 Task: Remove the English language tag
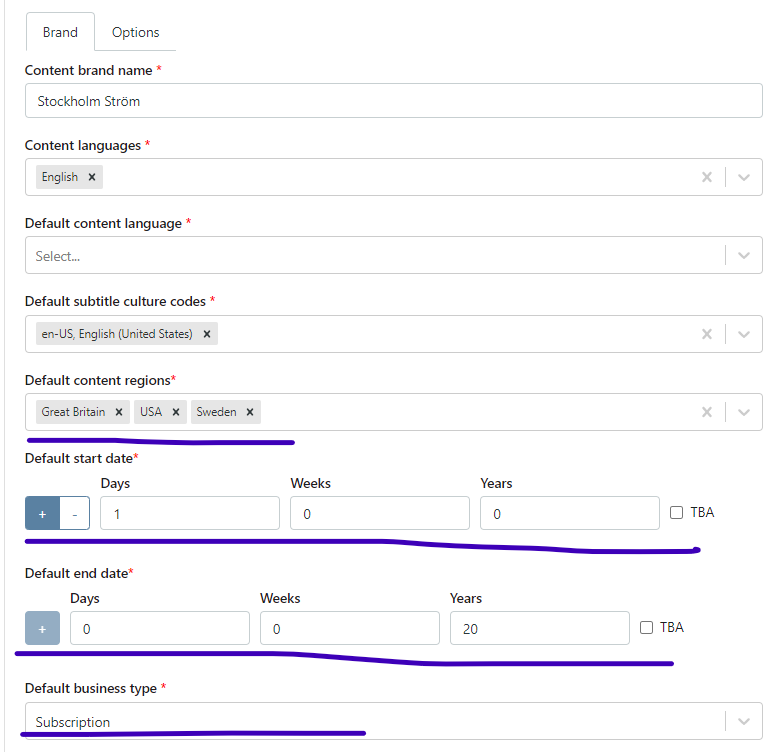pos(92,177)
